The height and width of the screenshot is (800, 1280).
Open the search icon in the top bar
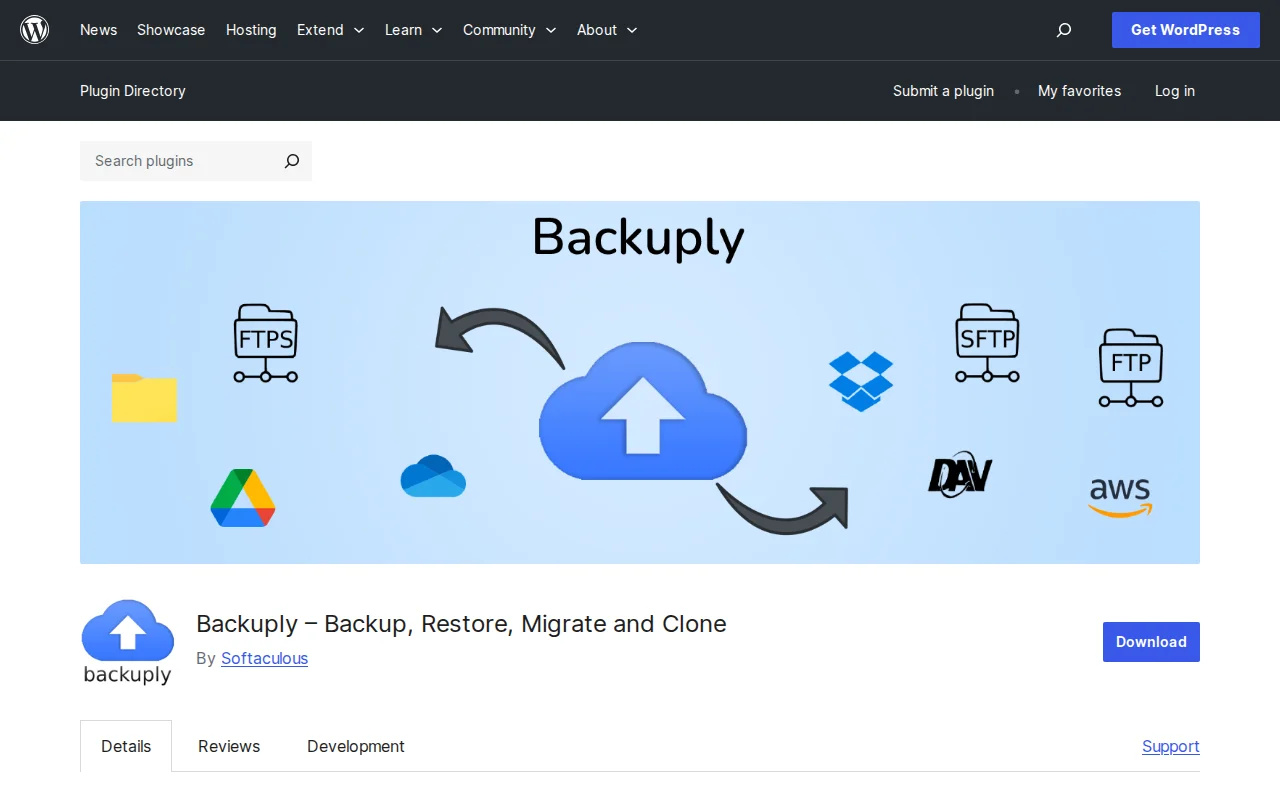(x=1063, y=30)
